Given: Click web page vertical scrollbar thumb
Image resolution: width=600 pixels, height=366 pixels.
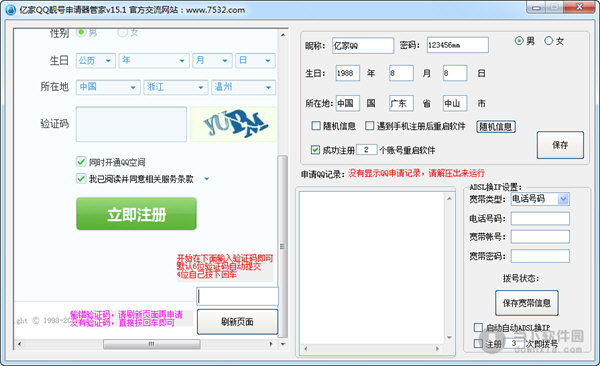Looking at the screenshot, I should pyautogui.click(x=282, y=246).
